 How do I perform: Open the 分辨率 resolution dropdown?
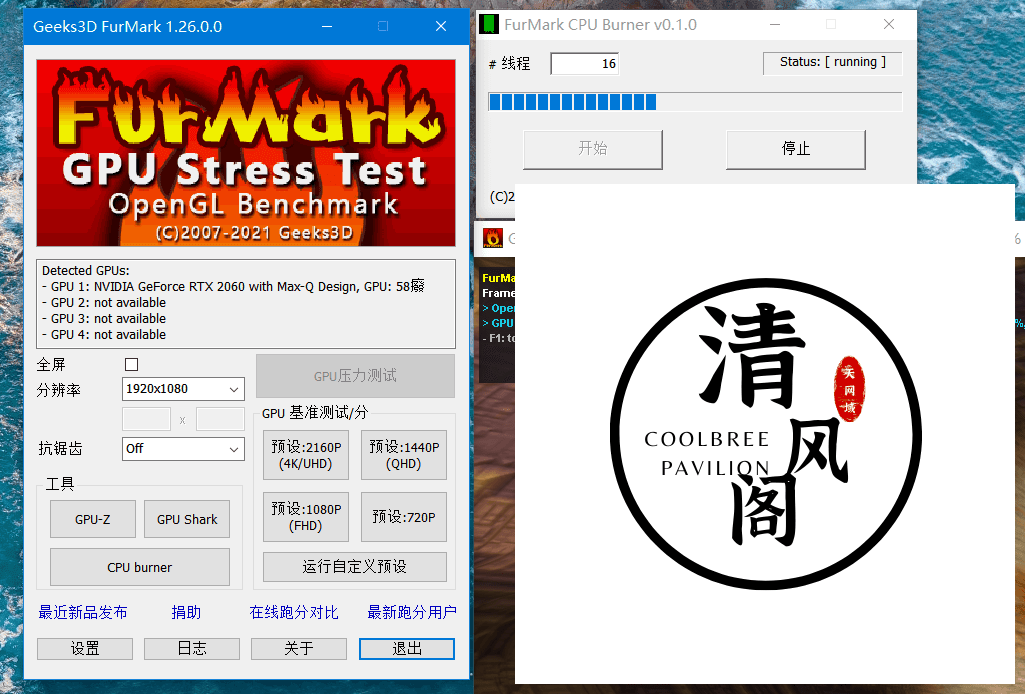click(x=183, y=389)
